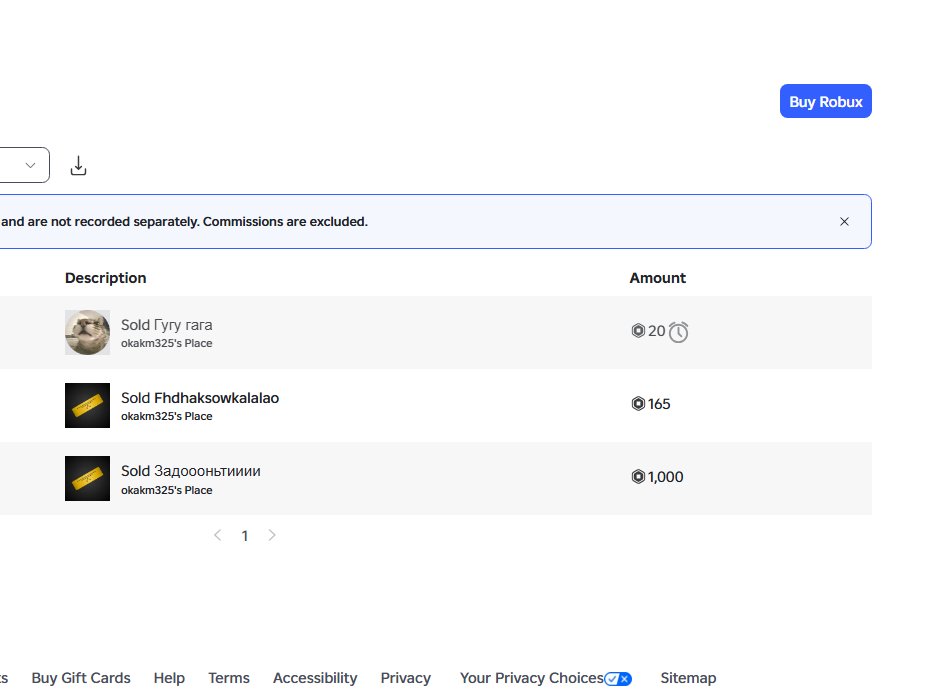Click the Fhdhaksowkalalao item thumbnail
The height and width of the screenshot is (687, 934).
87,405
